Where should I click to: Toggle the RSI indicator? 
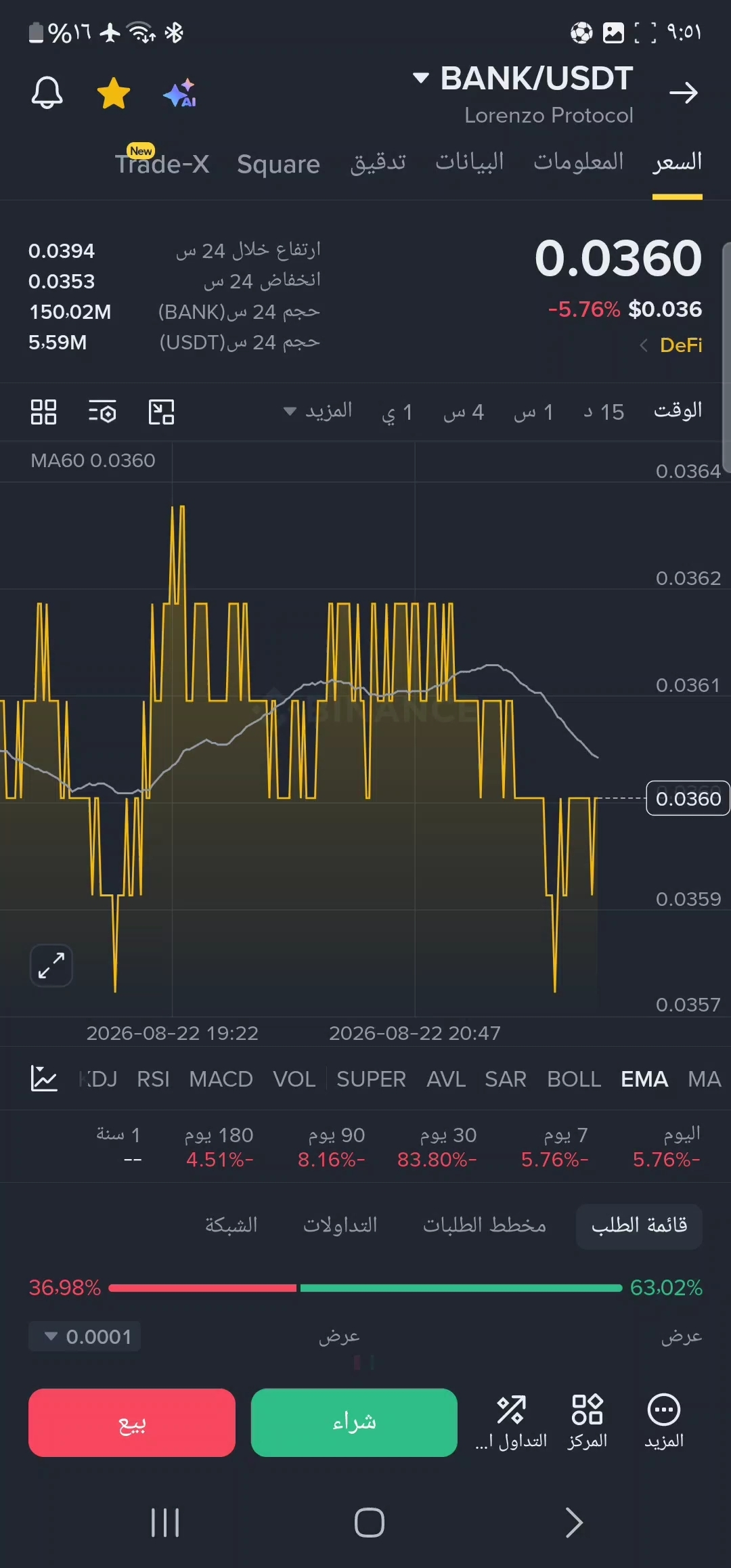click(x=153, y=1079)
